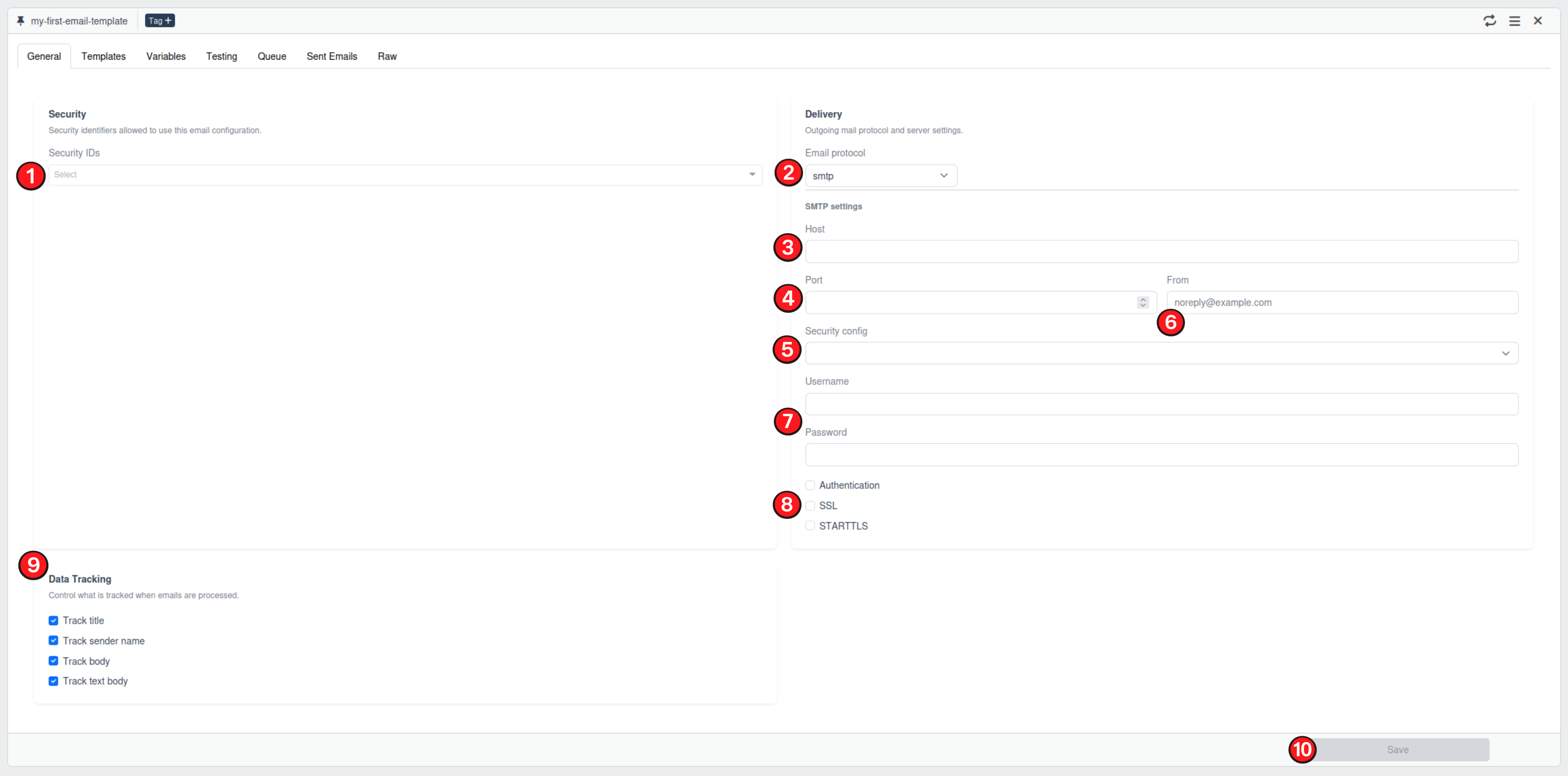Open the Queue tab
The height and width of the screenshot is (776, 1568).
point(271,56)
